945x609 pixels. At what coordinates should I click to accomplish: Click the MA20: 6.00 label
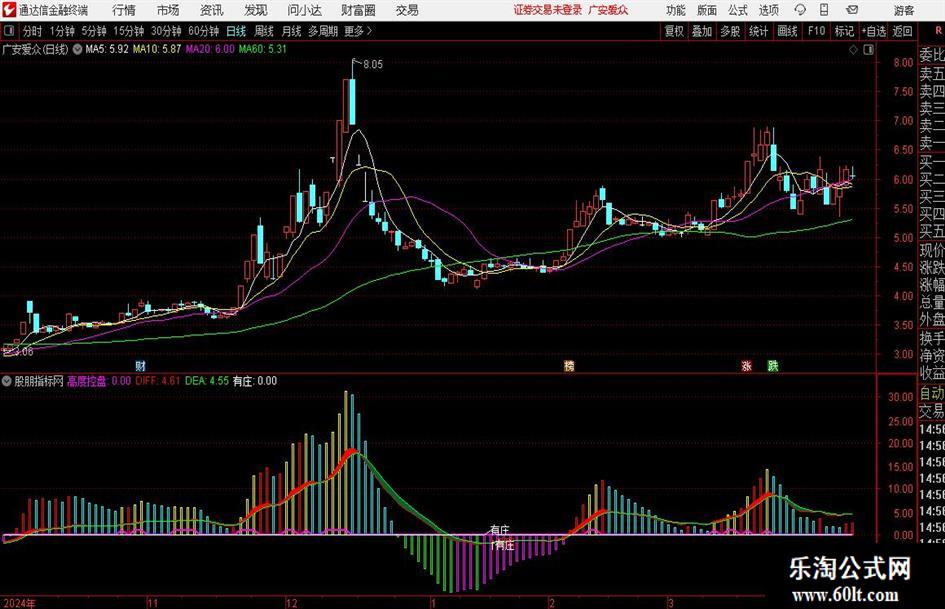210,49
